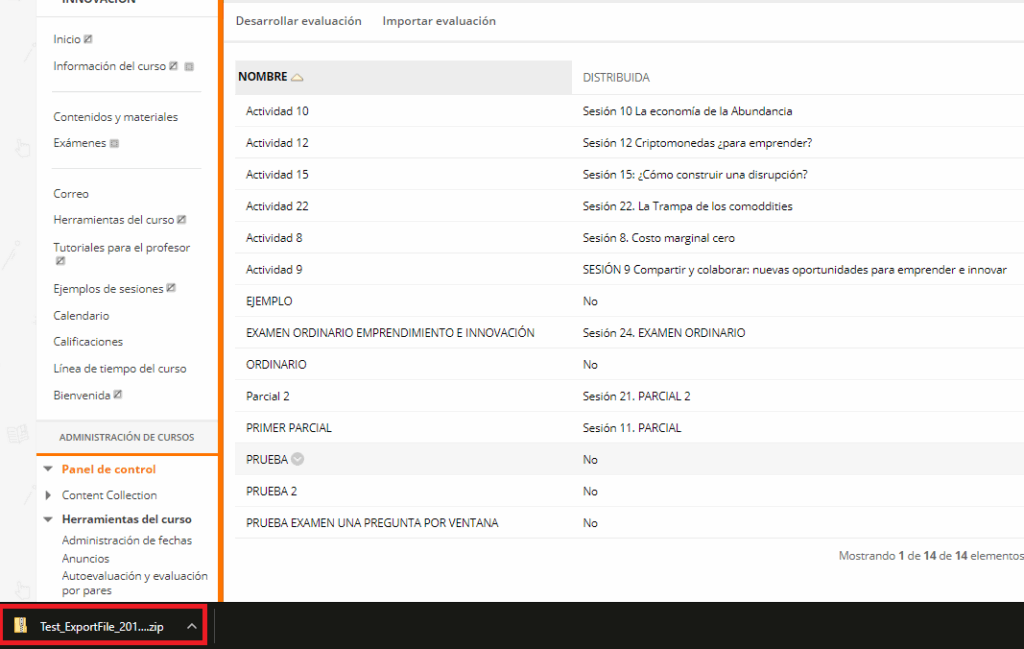The image size is (1024, 649).
Task: Click the NOMBRE column sort arrow
Action: click(x=297, y=78)
